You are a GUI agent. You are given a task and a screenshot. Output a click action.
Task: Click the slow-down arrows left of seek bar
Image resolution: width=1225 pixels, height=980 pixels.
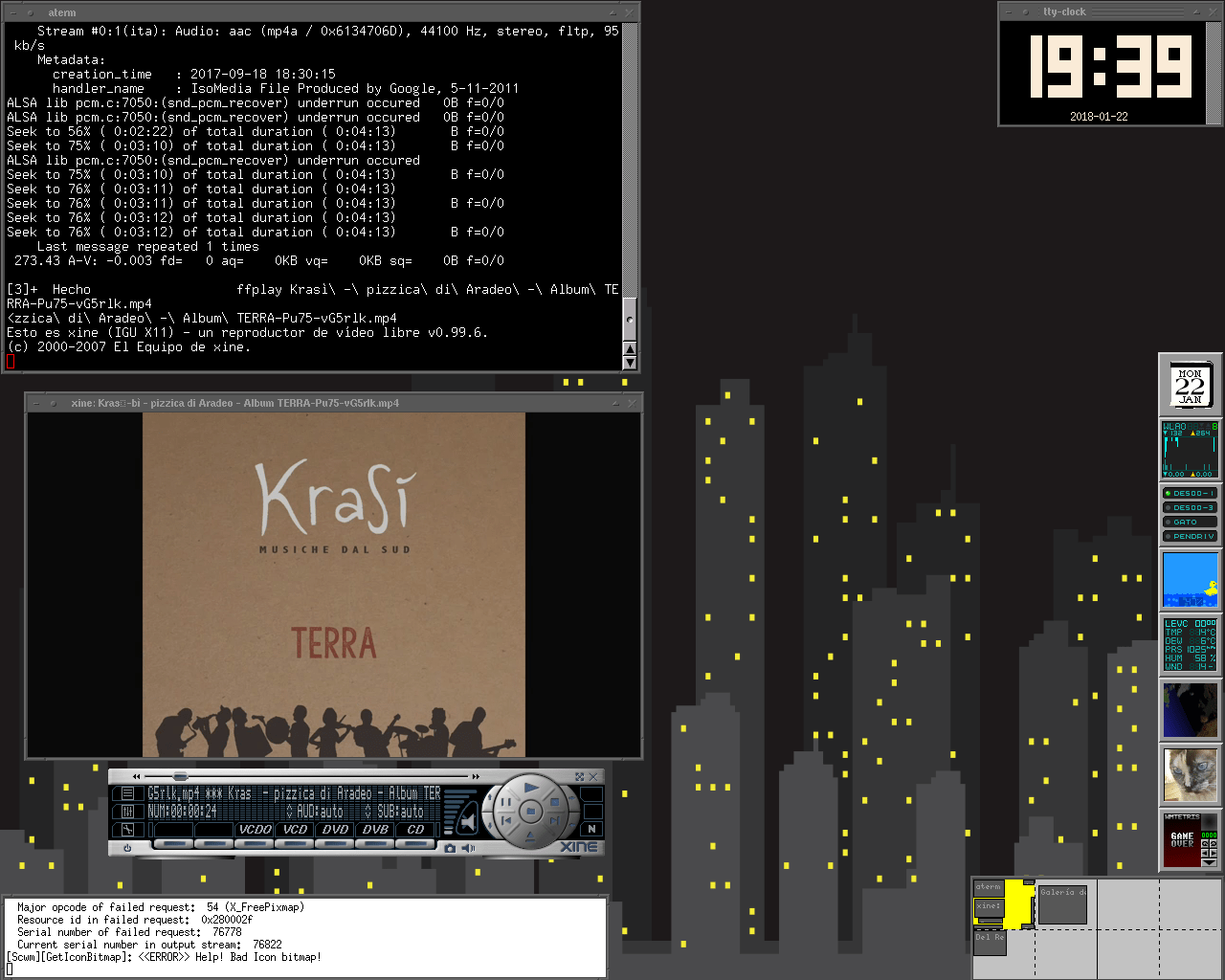(137, 776)
